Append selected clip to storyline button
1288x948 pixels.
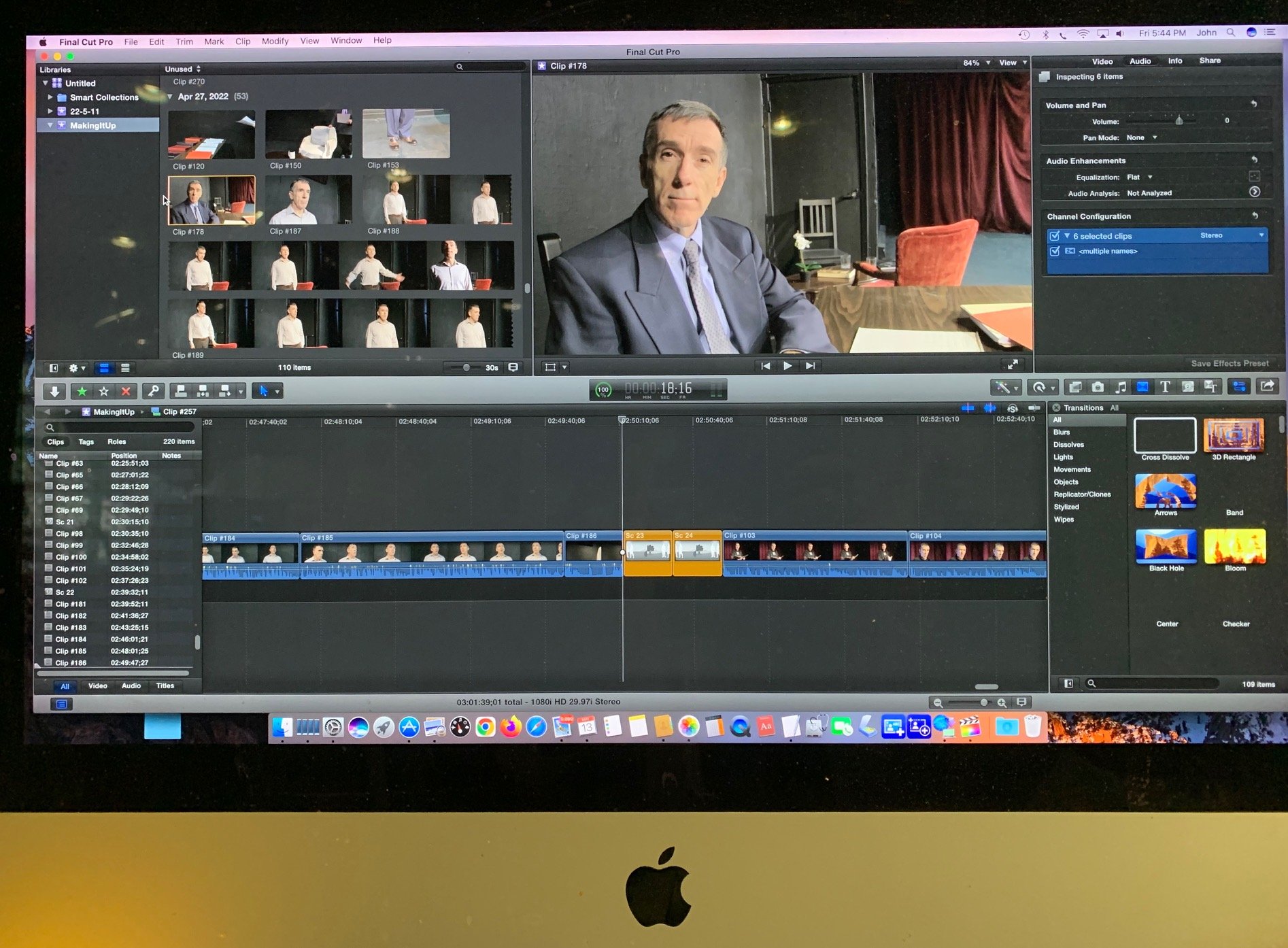pos(225,391)
